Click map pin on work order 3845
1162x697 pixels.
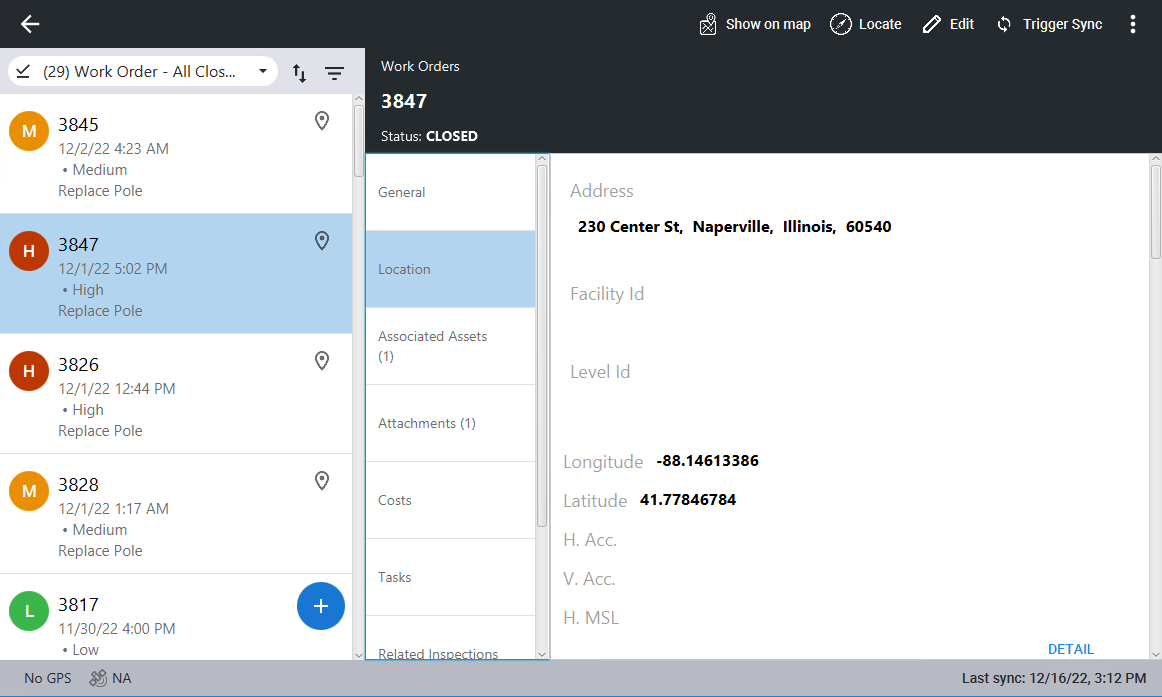click(322, 121)
